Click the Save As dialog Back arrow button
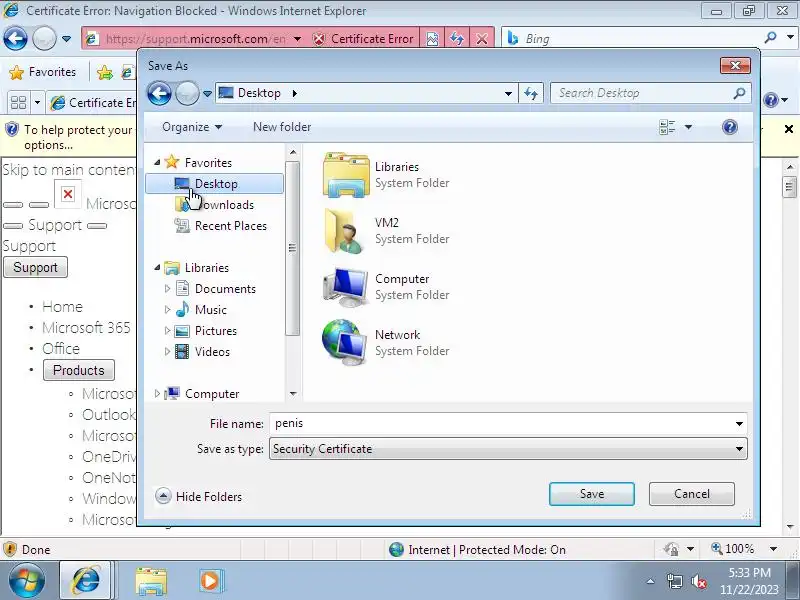800x600 pixels. coord(159,93)
